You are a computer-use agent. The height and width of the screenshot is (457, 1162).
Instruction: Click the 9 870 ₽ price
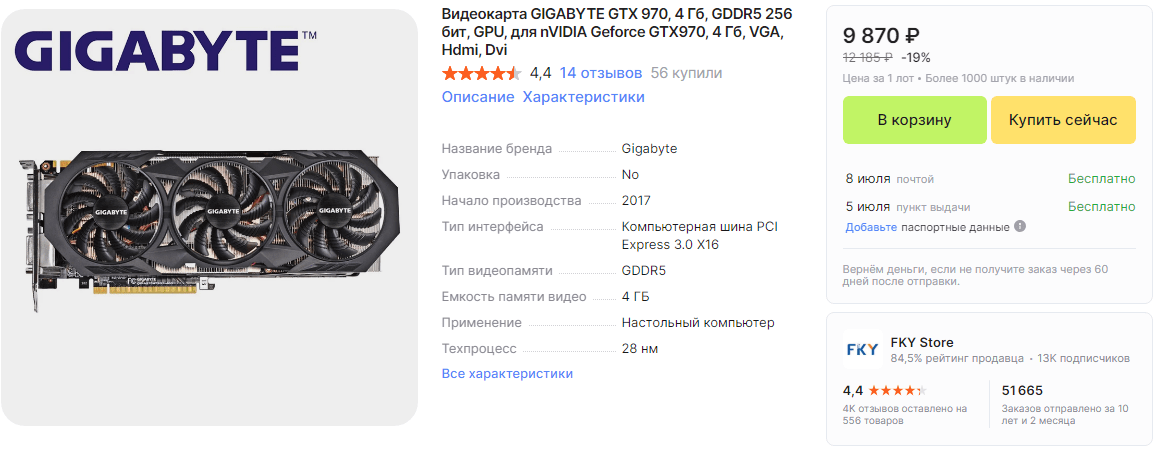[882, 36]
